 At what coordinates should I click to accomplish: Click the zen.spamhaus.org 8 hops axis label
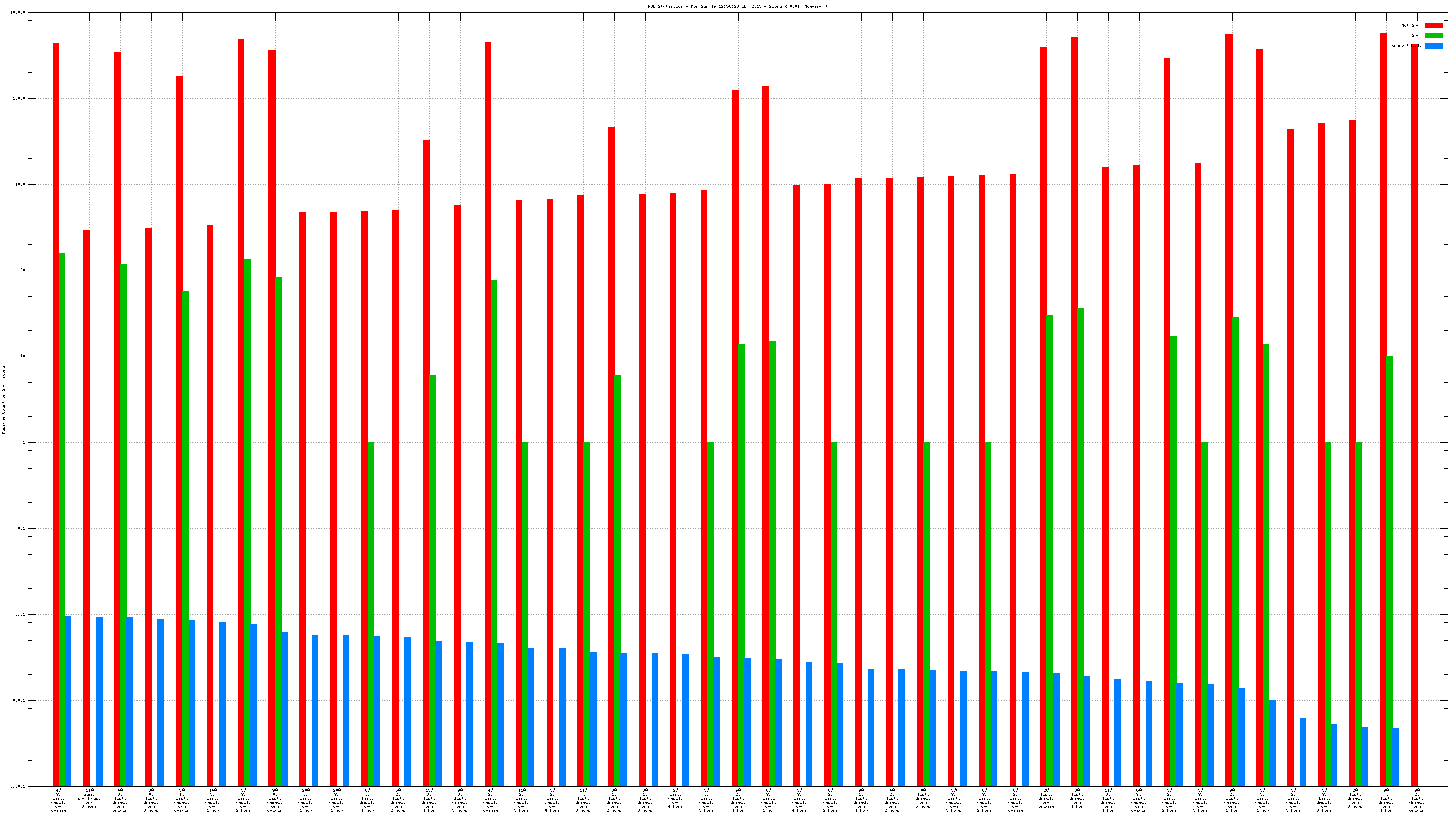(89, 799)
